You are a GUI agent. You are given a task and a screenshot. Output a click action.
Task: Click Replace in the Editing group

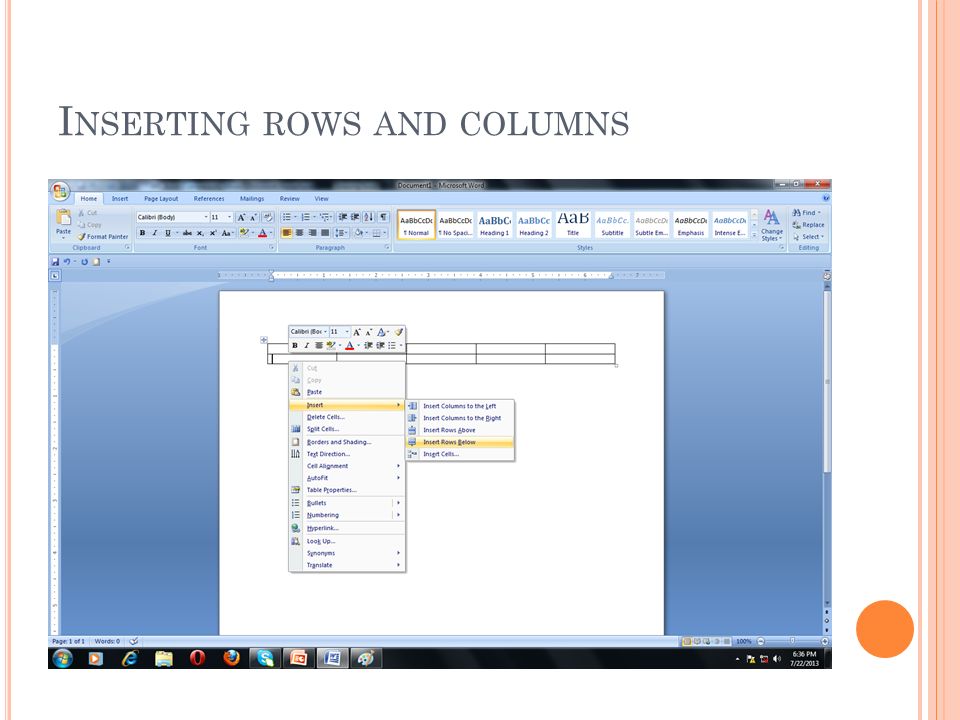tap(808, 225)
